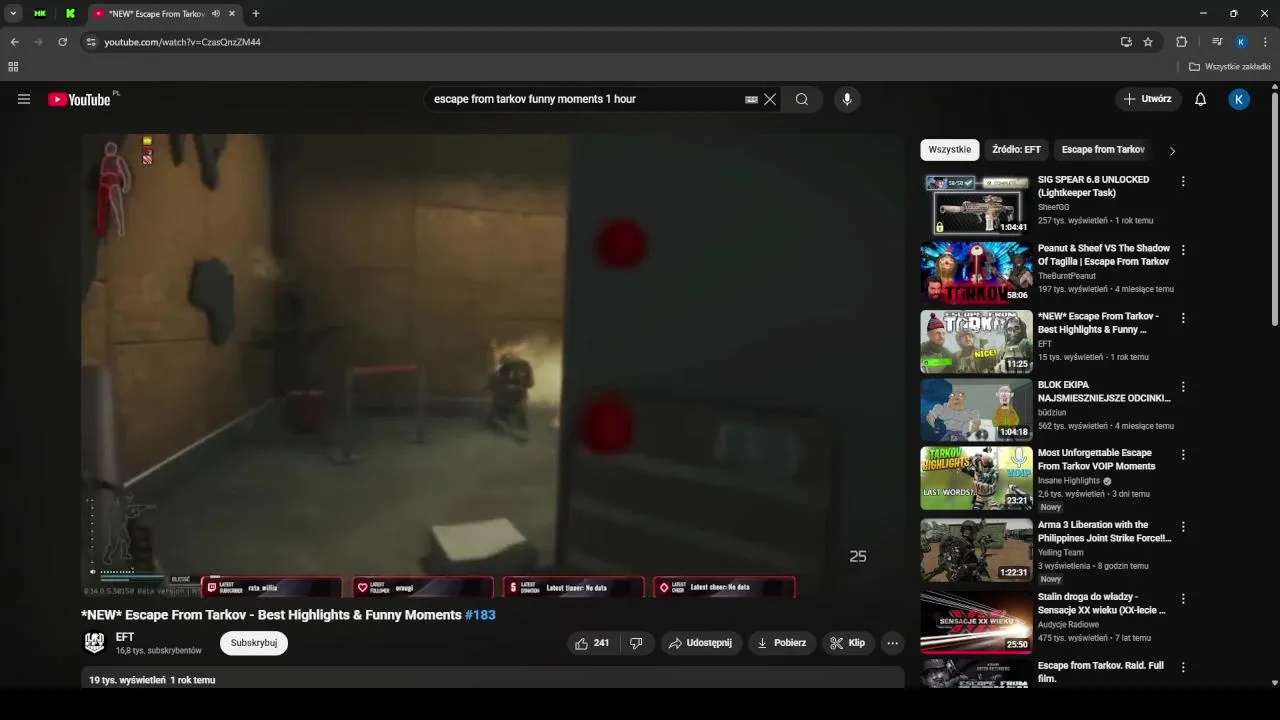Open options for BLOK EKIPA video

(1183, 386)
